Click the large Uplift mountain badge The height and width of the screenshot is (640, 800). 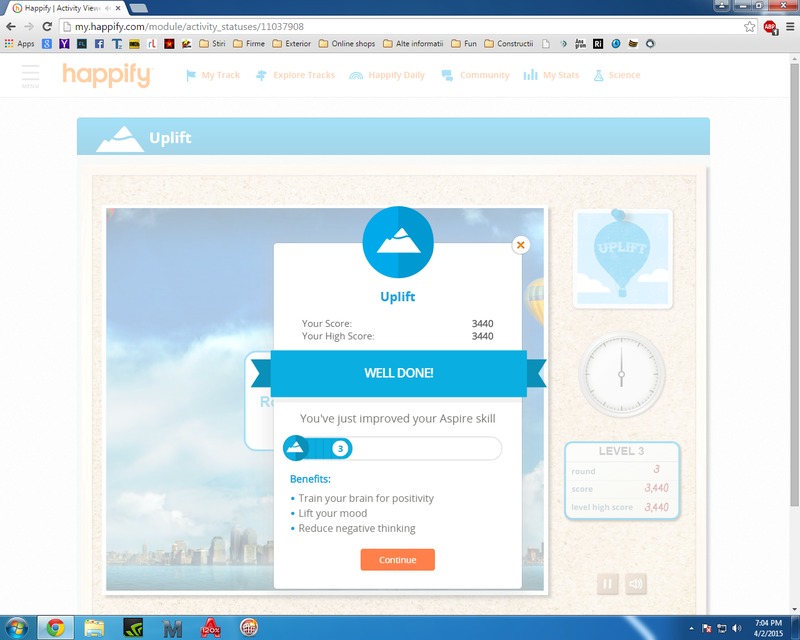click(x=398, y=242)
